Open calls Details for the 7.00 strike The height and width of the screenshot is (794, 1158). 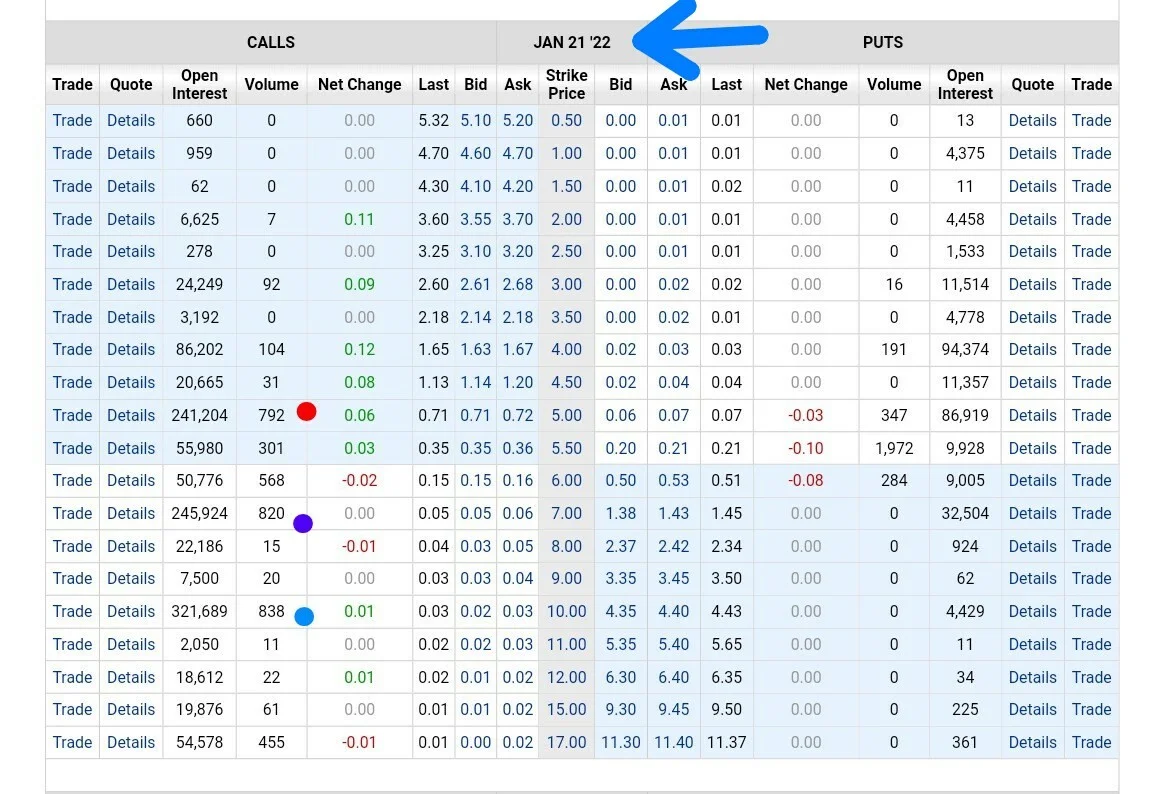point(131,513)
